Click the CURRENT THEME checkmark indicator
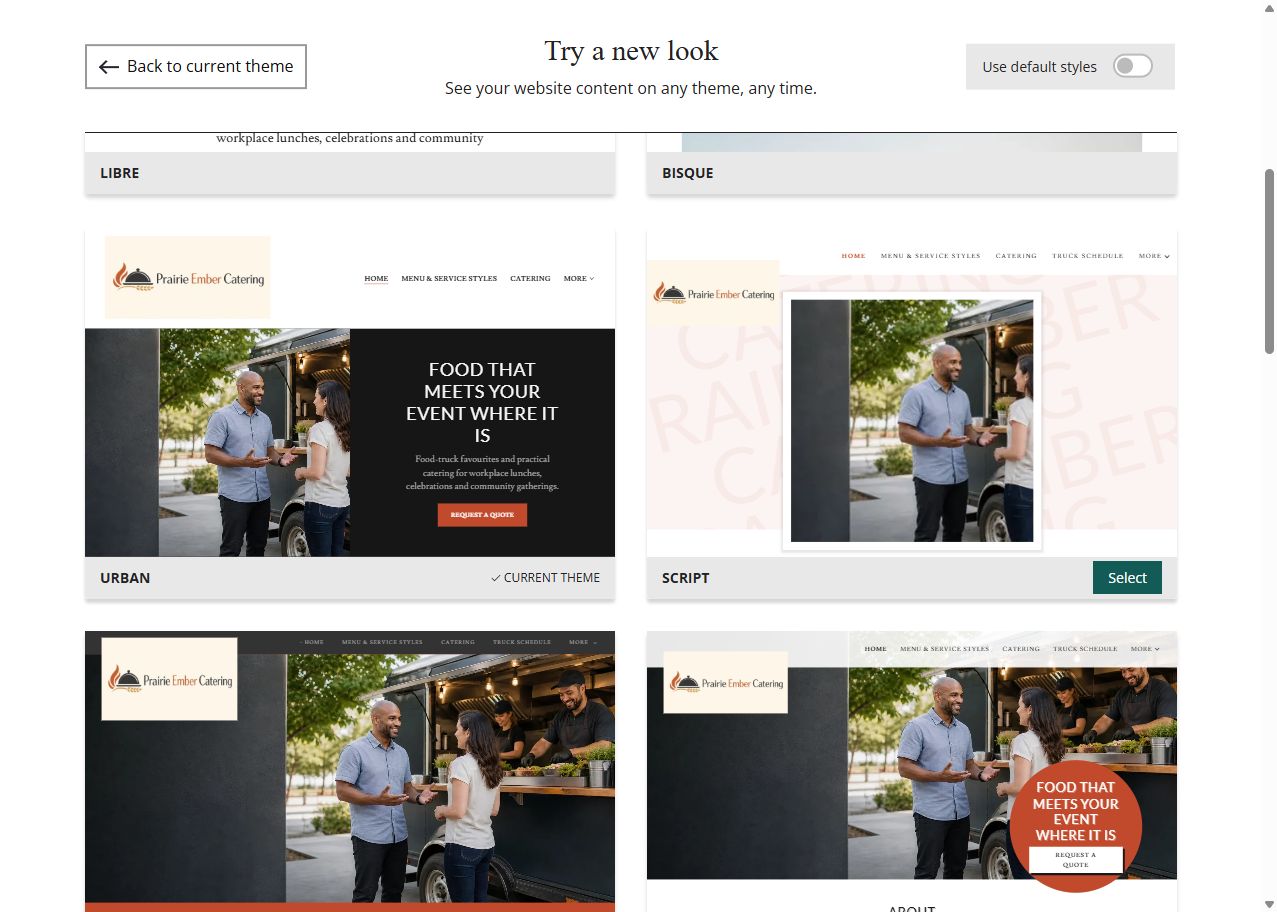 pyautogui.click(x=545, y=578)
